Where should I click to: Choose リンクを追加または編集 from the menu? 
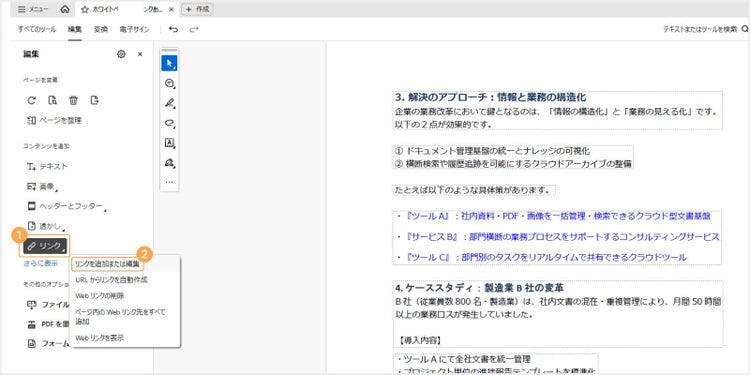(107, 264)
